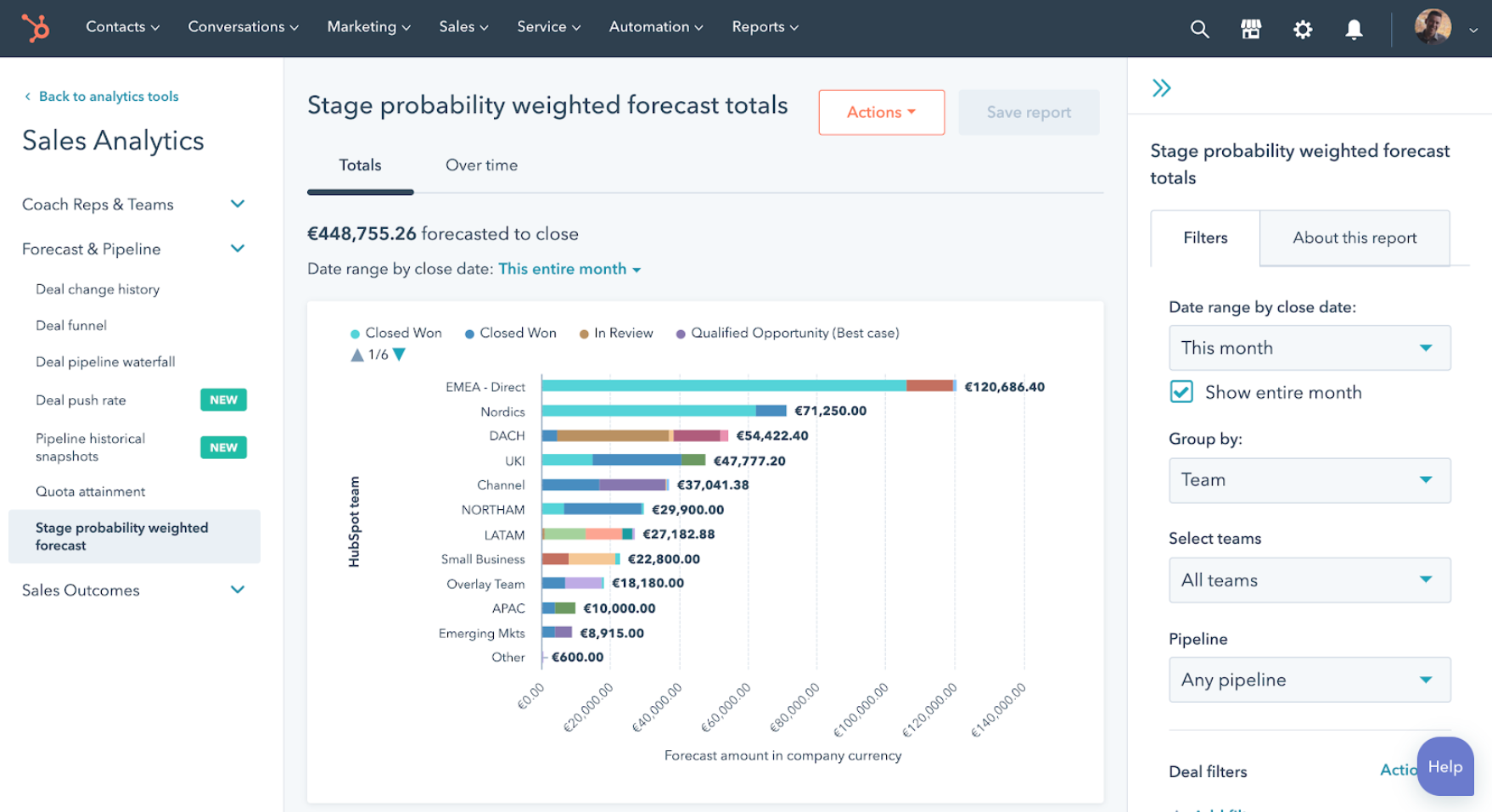Screen dimensions: 1492x812
Task: Collapse the right filters panel with double-chevron
Action: tap(1162, 87)
